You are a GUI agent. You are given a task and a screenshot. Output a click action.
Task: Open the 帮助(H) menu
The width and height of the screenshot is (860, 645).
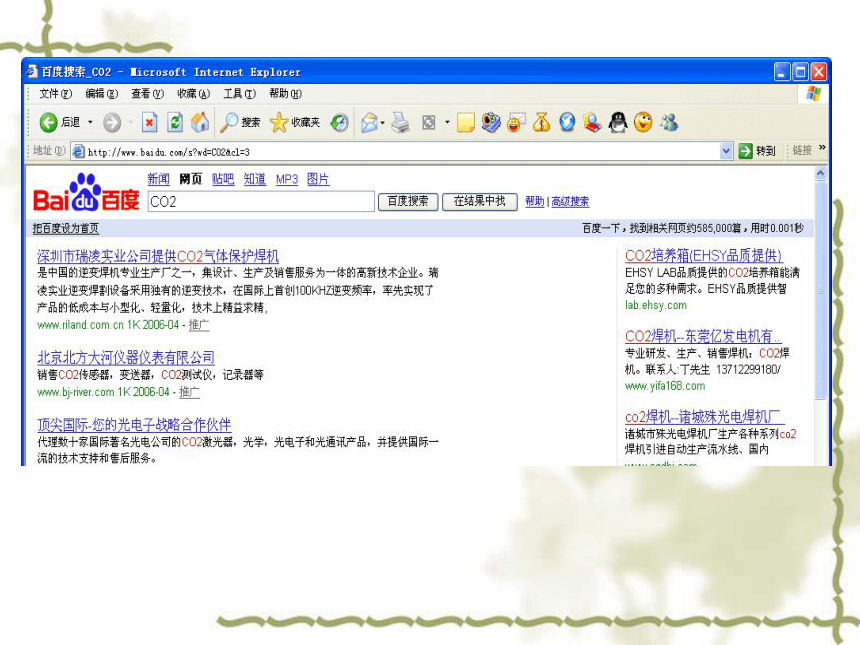(285, 94)
